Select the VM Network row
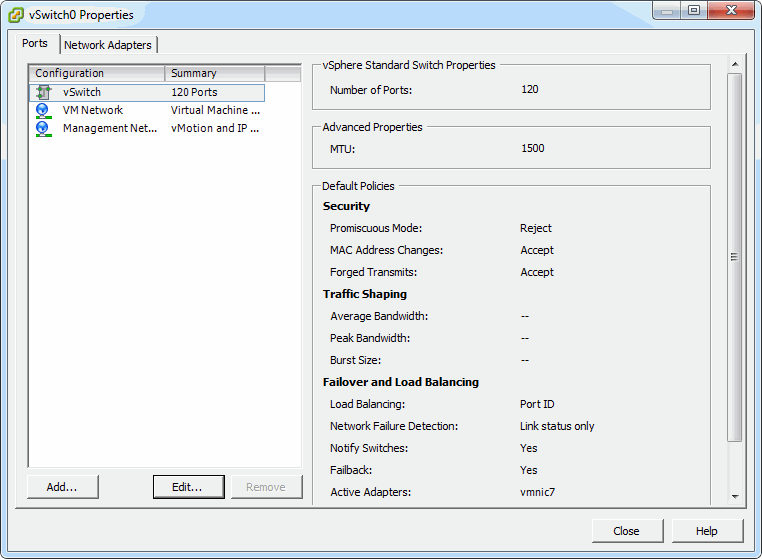Screen dimensions: 762x559 pyautogui.click(x=147, y=110)
